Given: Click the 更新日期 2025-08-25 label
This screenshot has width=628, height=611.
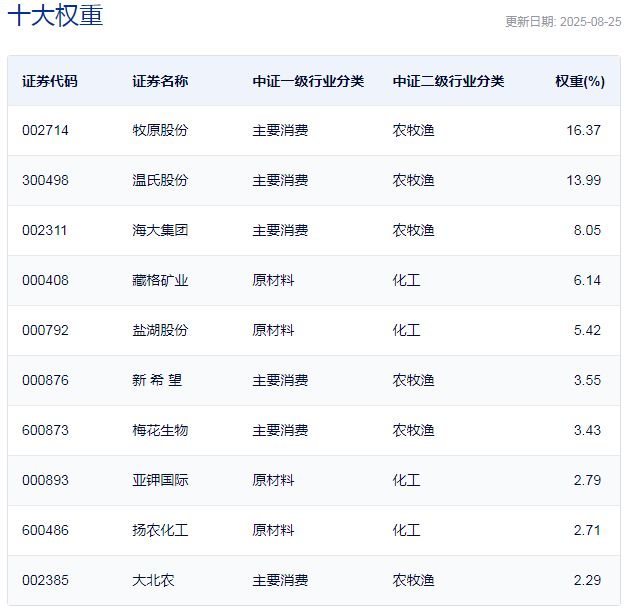Looking at the screenshot, I should [x=562, y=22].
